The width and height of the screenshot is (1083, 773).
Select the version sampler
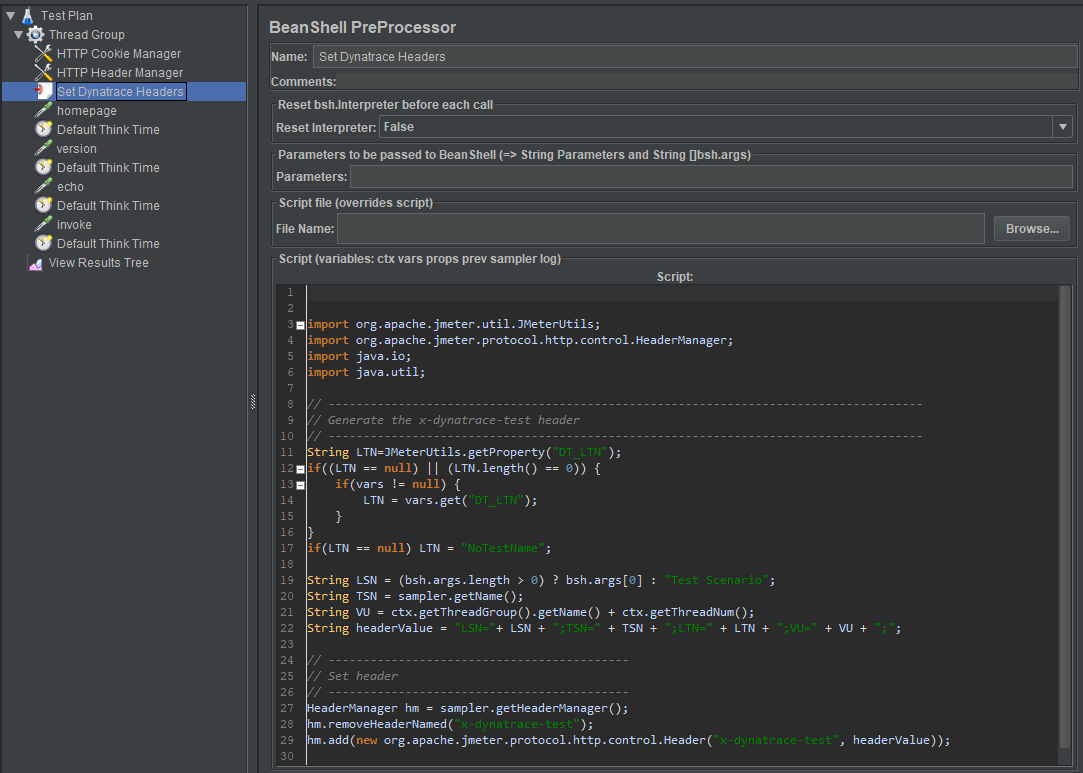click(76, 149)
